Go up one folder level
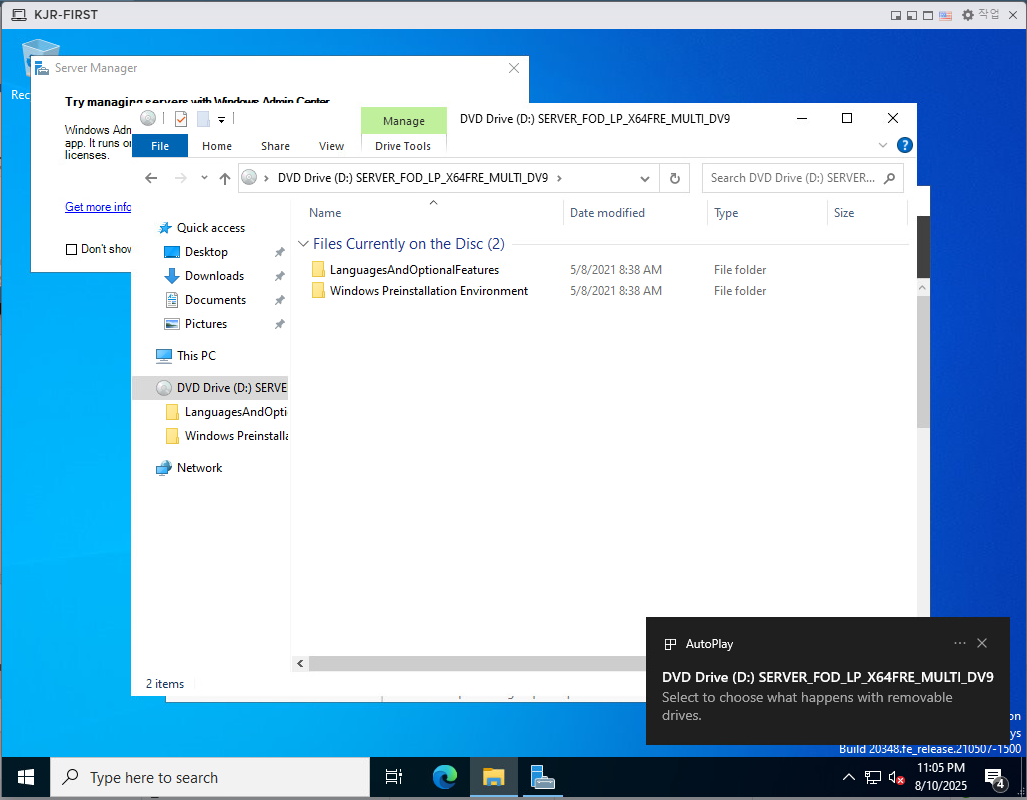 tap(225, 178)
